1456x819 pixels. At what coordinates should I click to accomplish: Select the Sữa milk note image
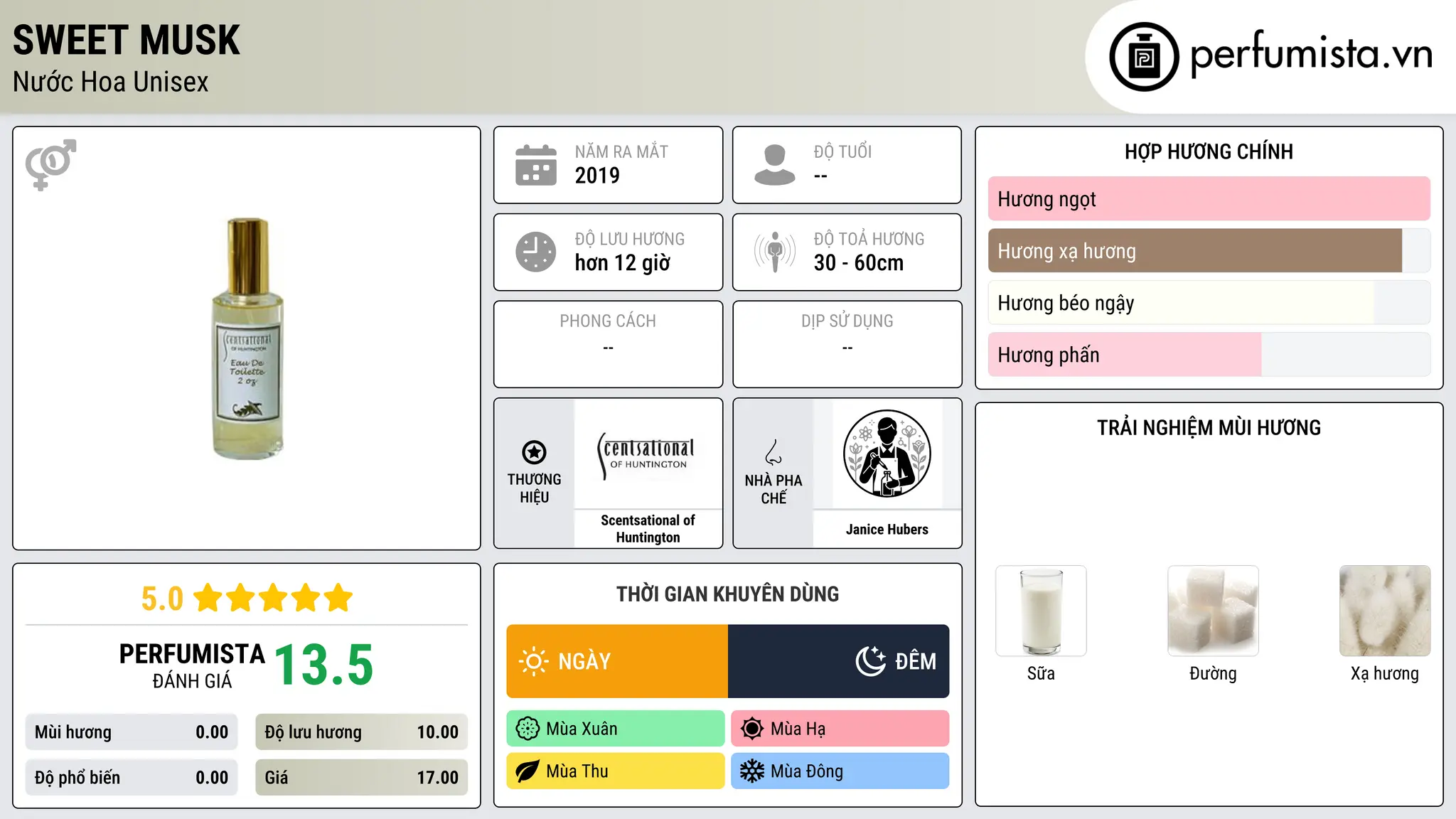click(1041, 611)
